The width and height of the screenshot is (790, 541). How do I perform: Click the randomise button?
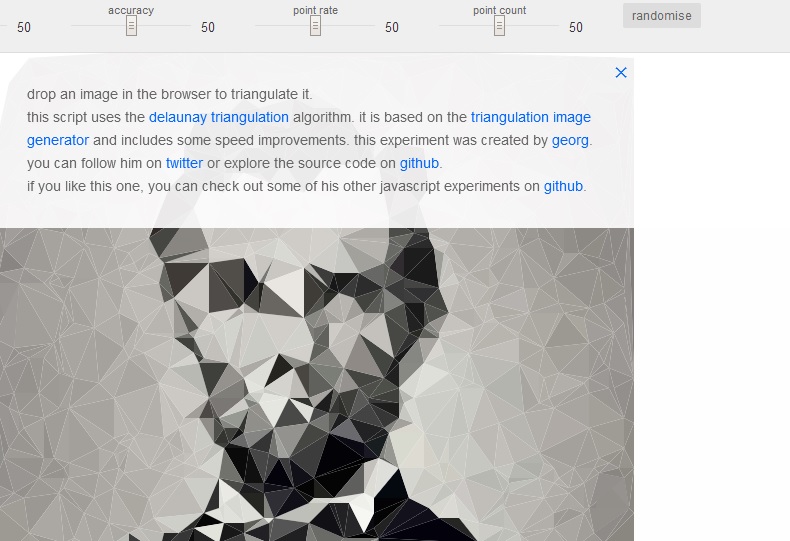[x=661, y=16]
